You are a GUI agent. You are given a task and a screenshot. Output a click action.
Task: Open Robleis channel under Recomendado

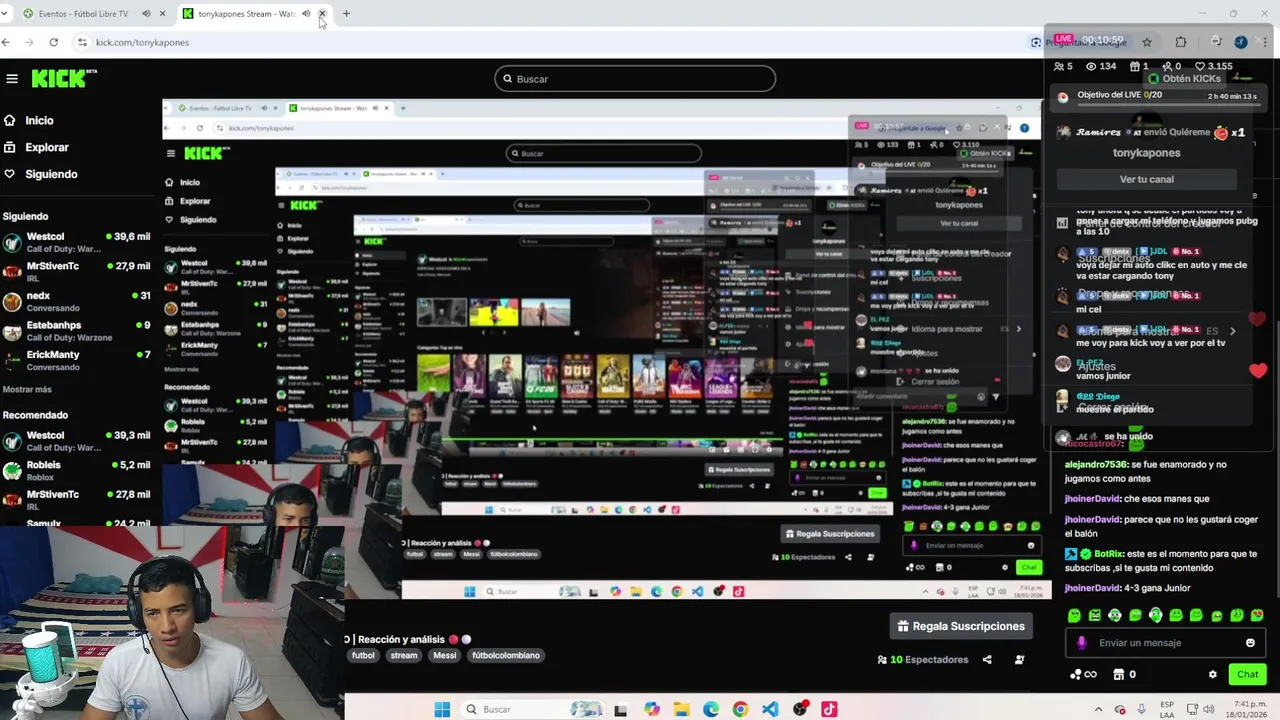point(76,470)
